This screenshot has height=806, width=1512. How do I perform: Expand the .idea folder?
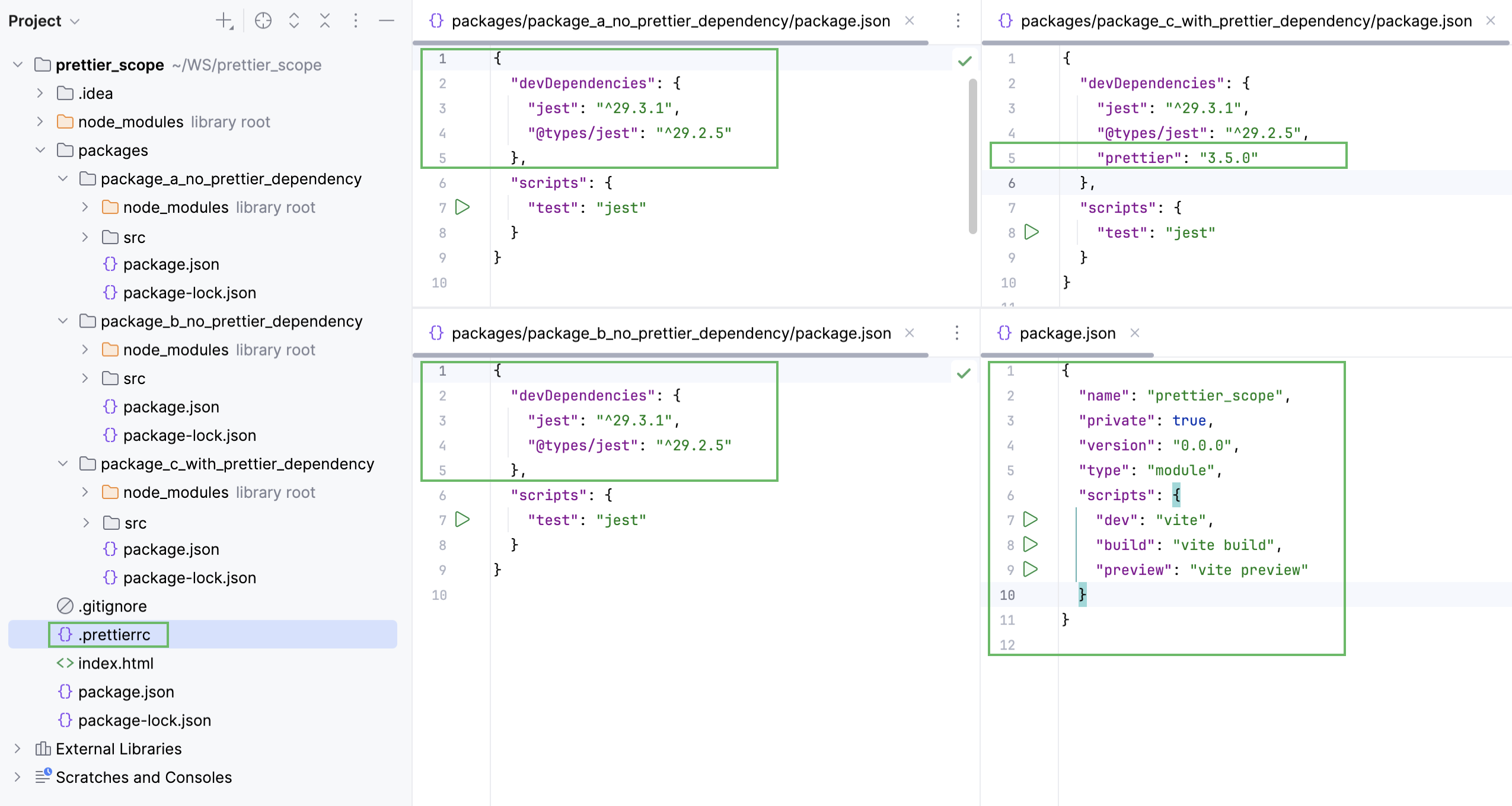[40, 92]
